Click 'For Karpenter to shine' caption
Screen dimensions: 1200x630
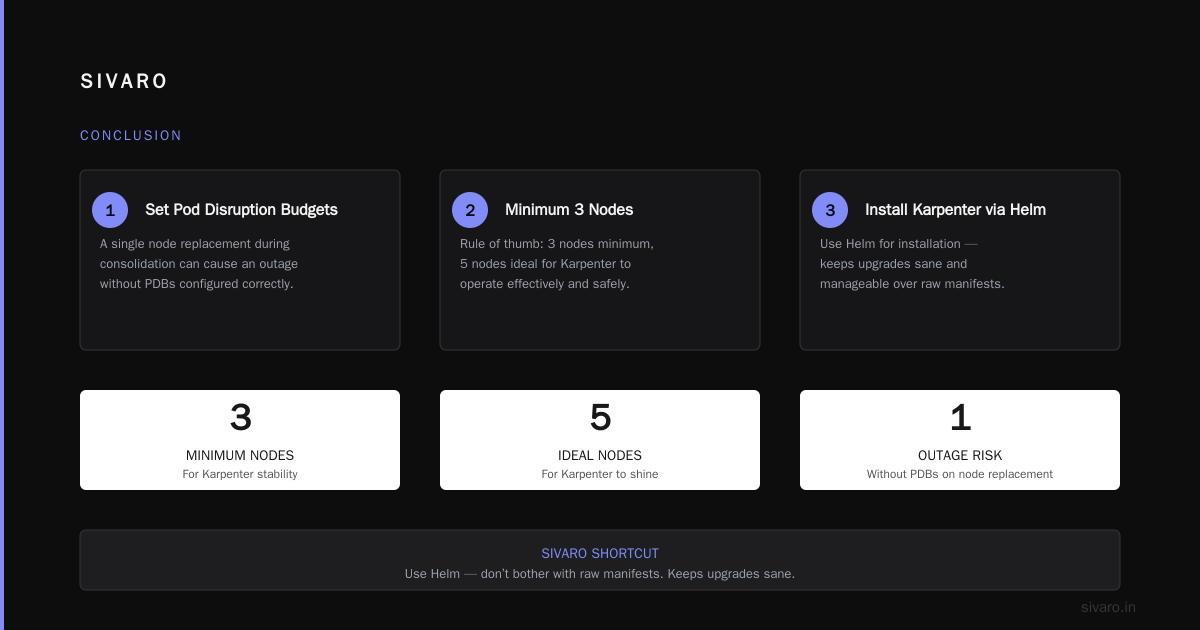[x=600, y=474]
